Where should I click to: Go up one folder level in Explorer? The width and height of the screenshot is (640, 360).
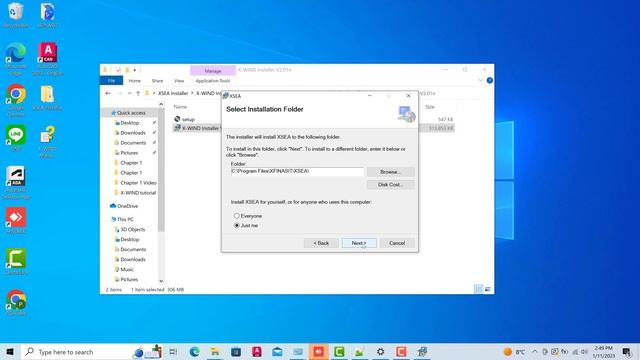coord(138,93)
